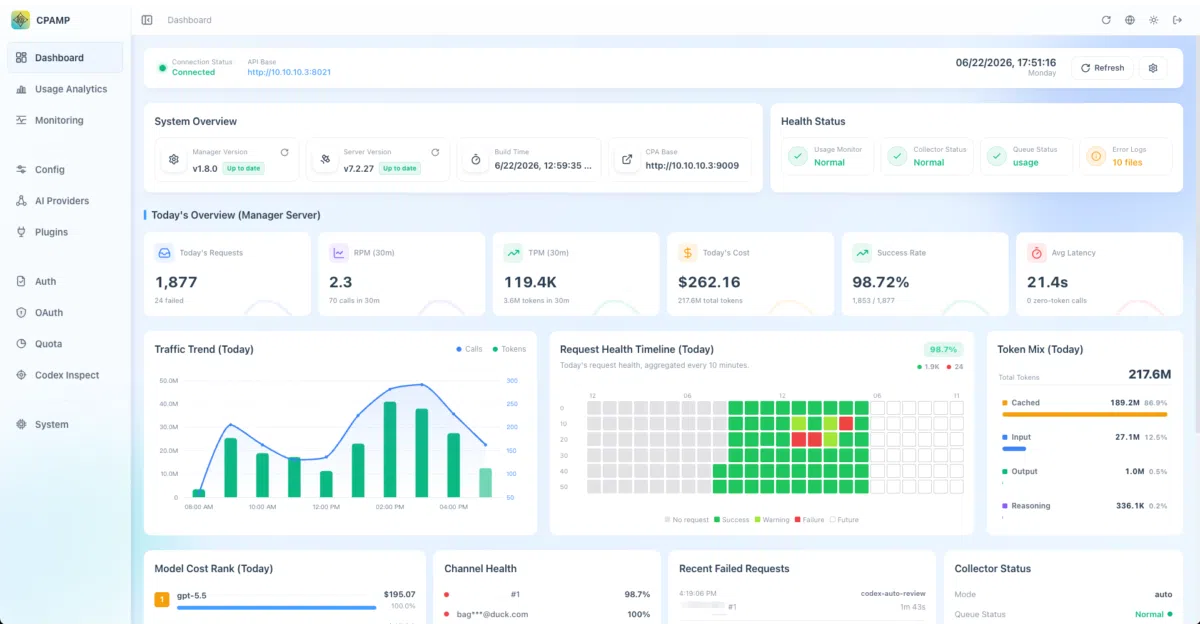Click the Success Rate trend icon
Screen dimensions: 1200x630
(x=862, y=253)
